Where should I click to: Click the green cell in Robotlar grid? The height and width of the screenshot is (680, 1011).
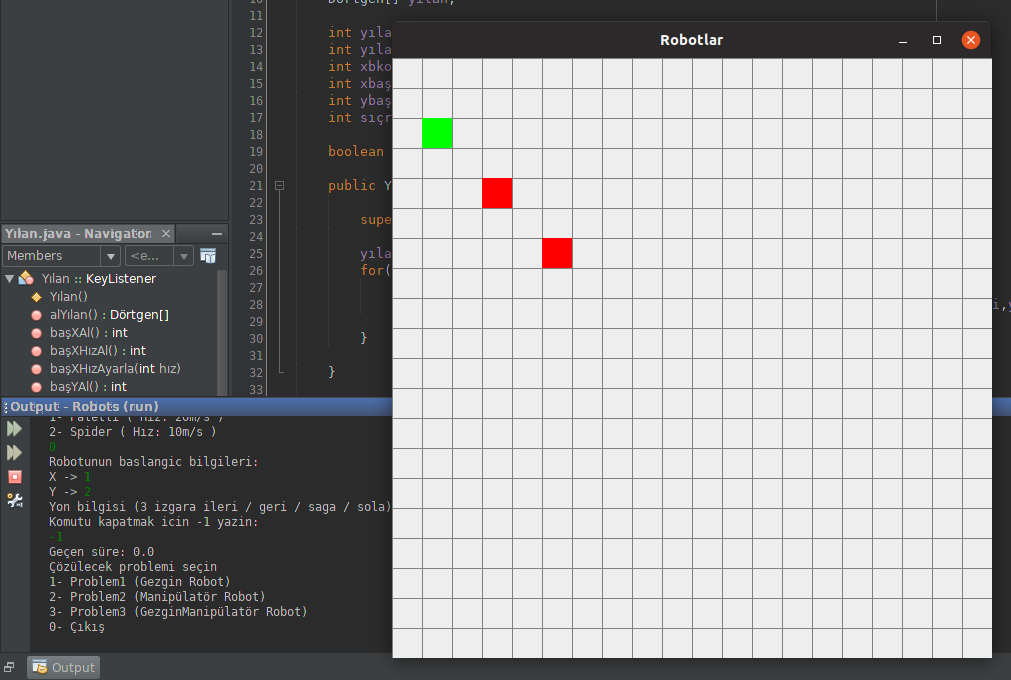(437, 133)
